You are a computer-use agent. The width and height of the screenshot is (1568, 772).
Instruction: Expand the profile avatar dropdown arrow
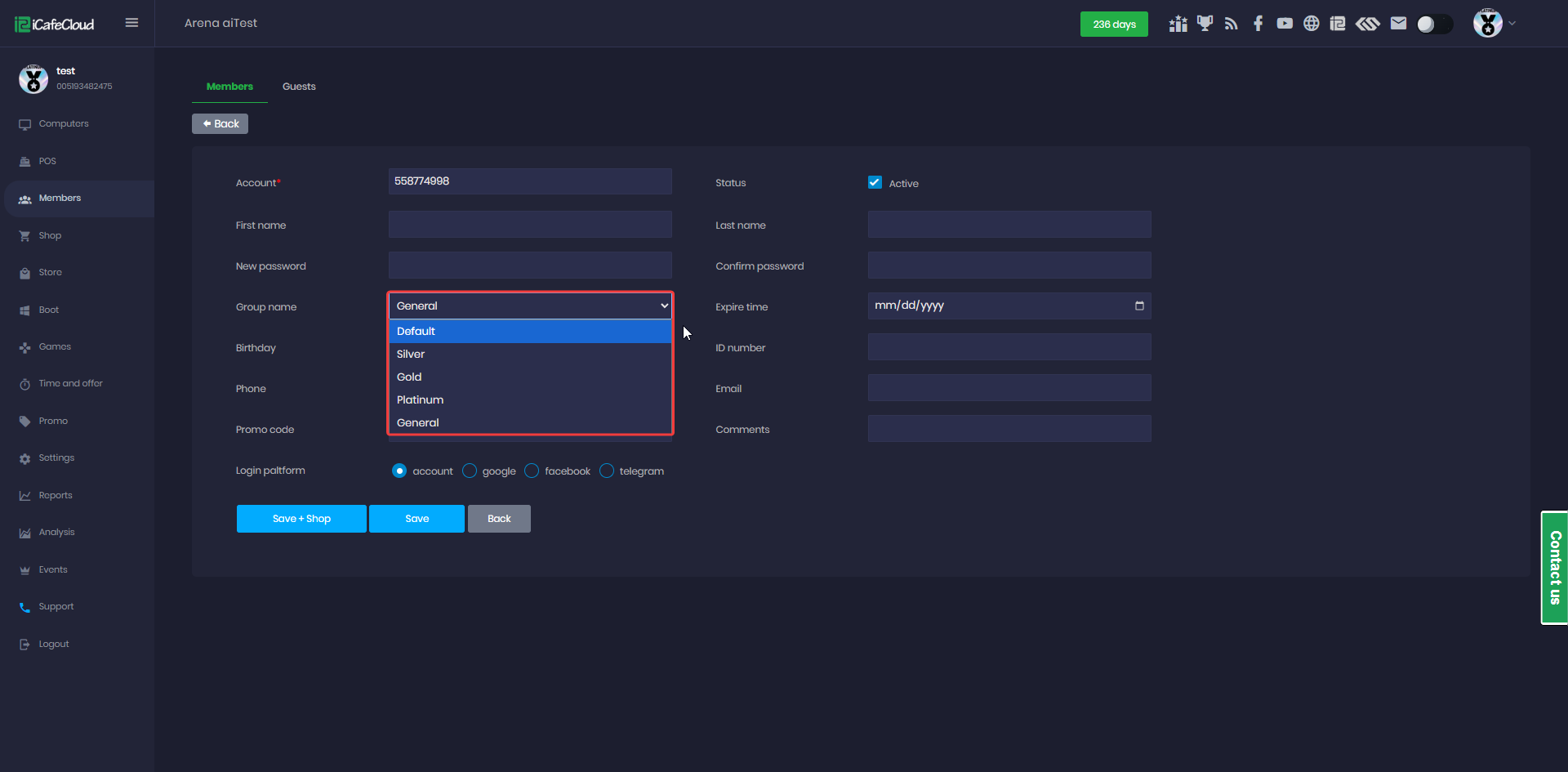1512,24
